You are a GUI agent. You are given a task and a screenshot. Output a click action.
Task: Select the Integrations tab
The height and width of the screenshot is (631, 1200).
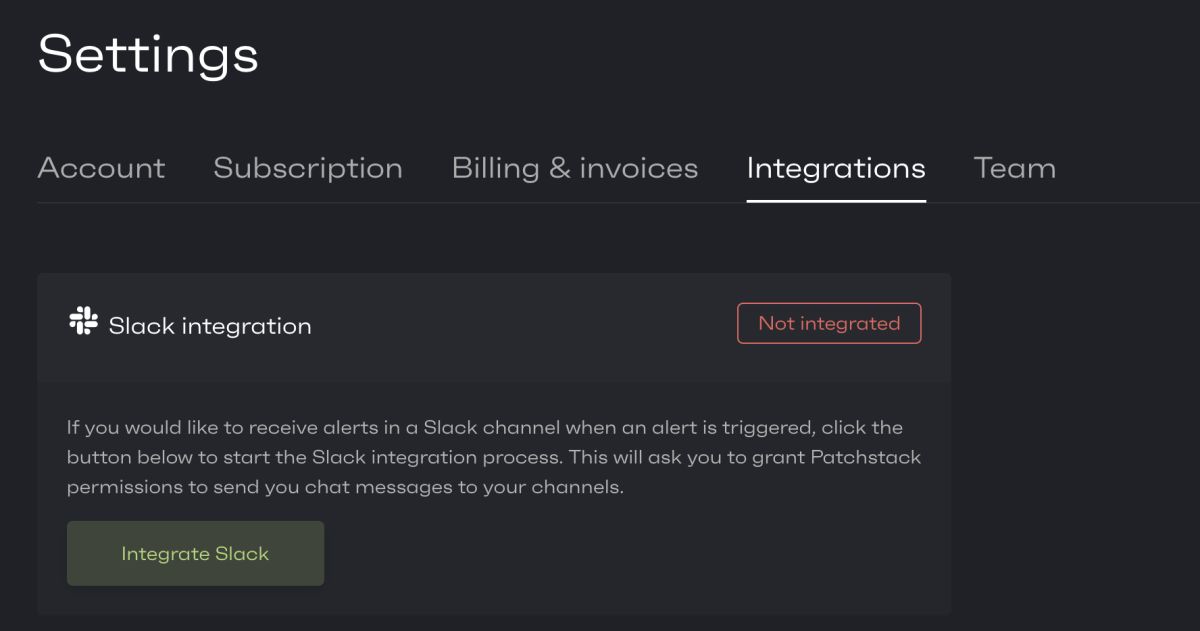coord(836,168)
